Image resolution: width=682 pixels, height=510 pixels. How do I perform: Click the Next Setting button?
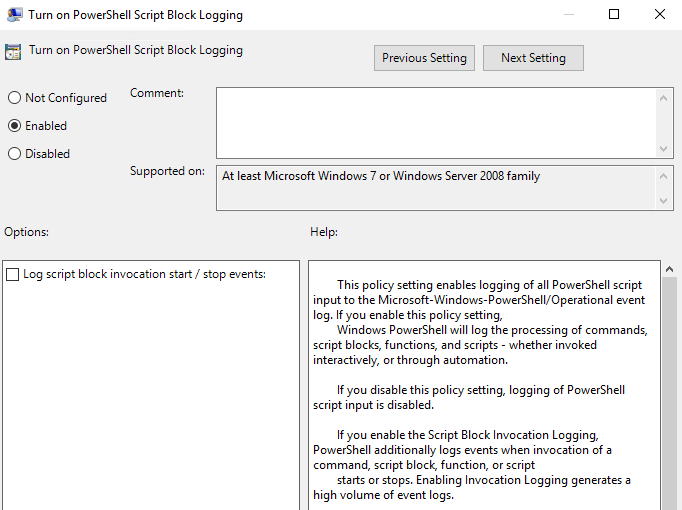point(533,58)
